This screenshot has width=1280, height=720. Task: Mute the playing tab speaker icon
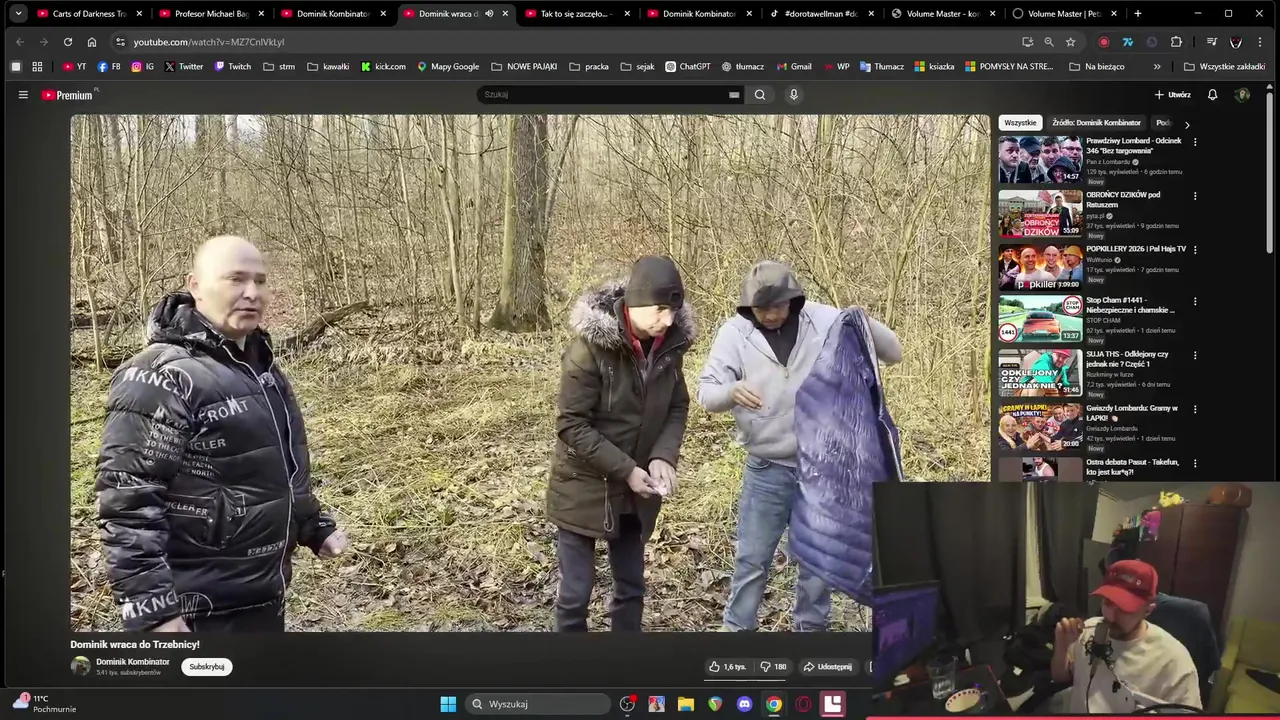point(489,14)
